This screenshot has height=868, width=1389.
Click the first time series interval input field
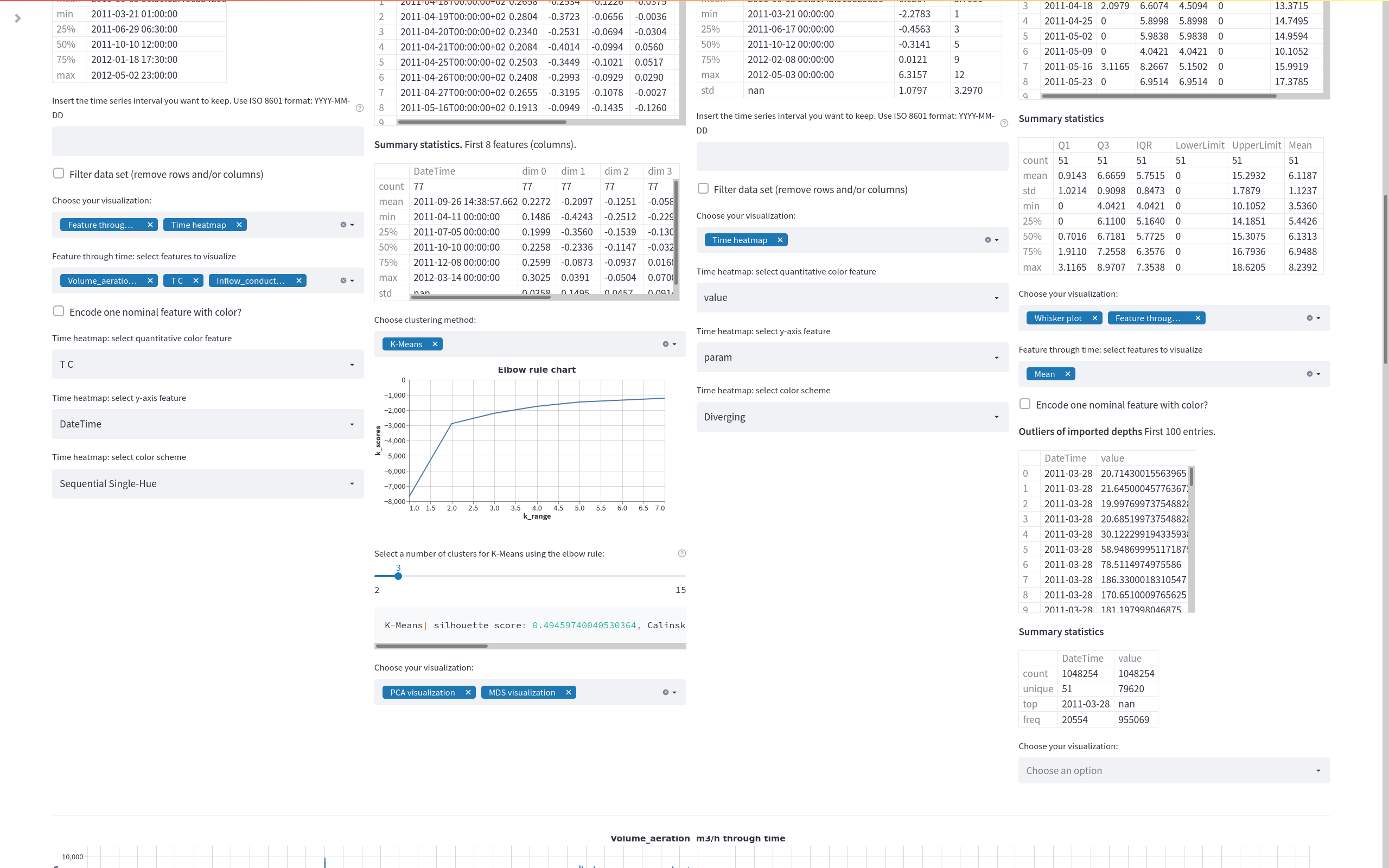pos(208,141)
